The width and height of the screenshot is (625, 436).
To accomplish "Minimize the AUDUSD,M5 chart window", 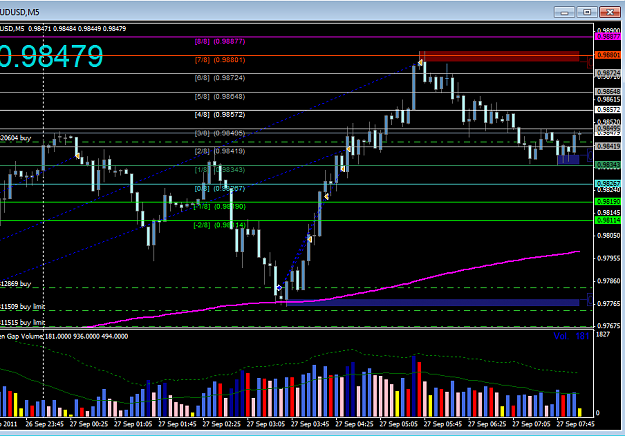I will tap(564, 12).
